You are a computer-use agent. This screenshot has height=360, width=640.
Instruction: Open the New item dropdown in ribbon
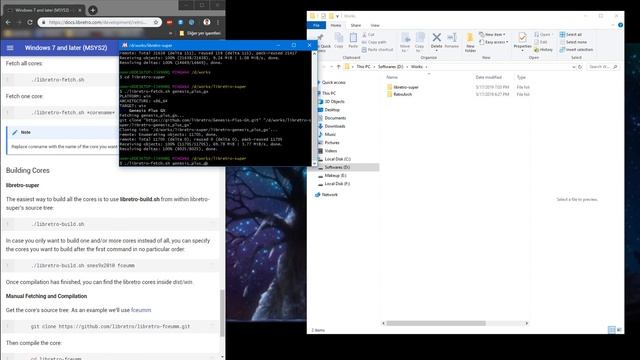(492, 35)
